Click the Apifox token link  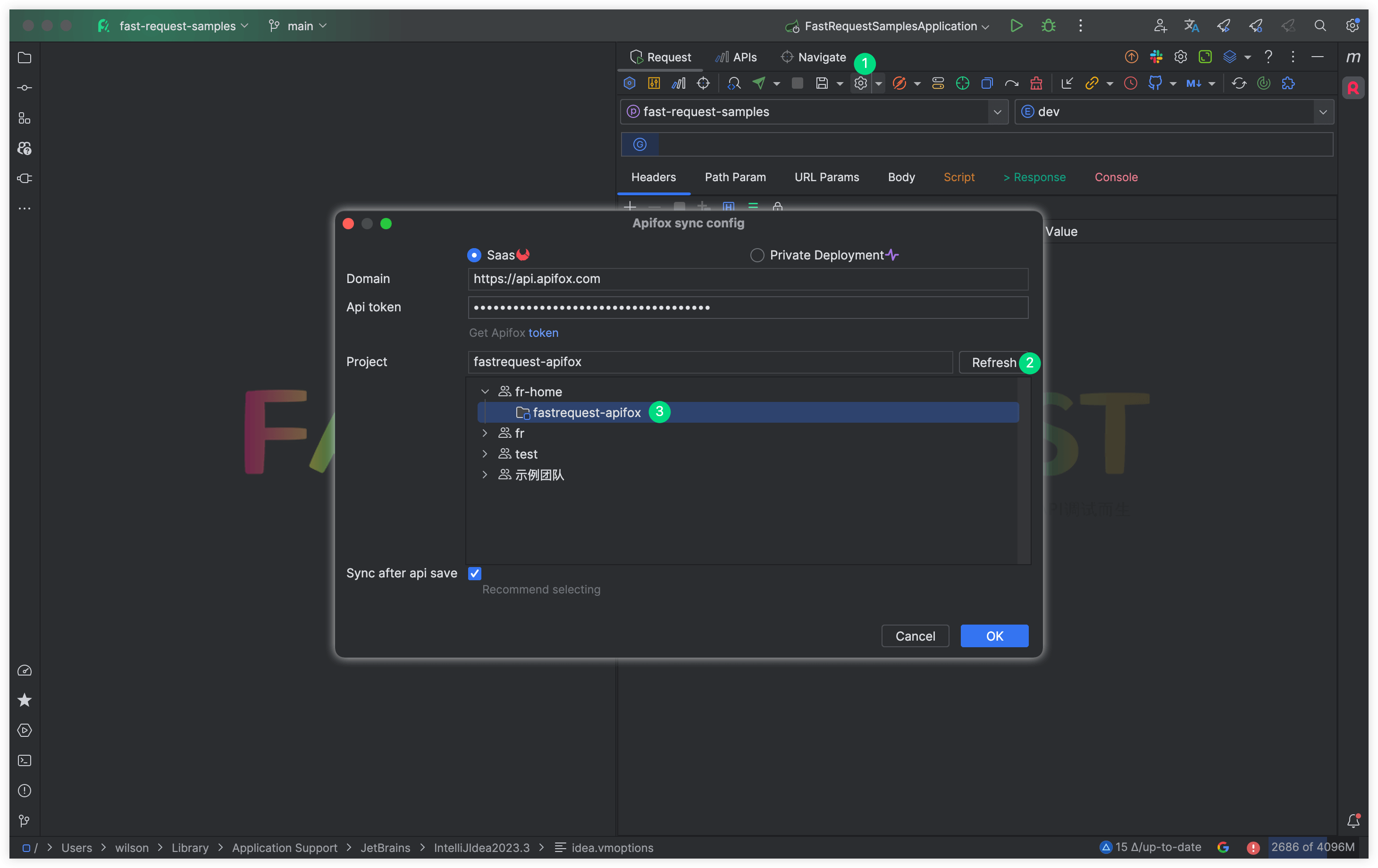click(x=544, y=333)
